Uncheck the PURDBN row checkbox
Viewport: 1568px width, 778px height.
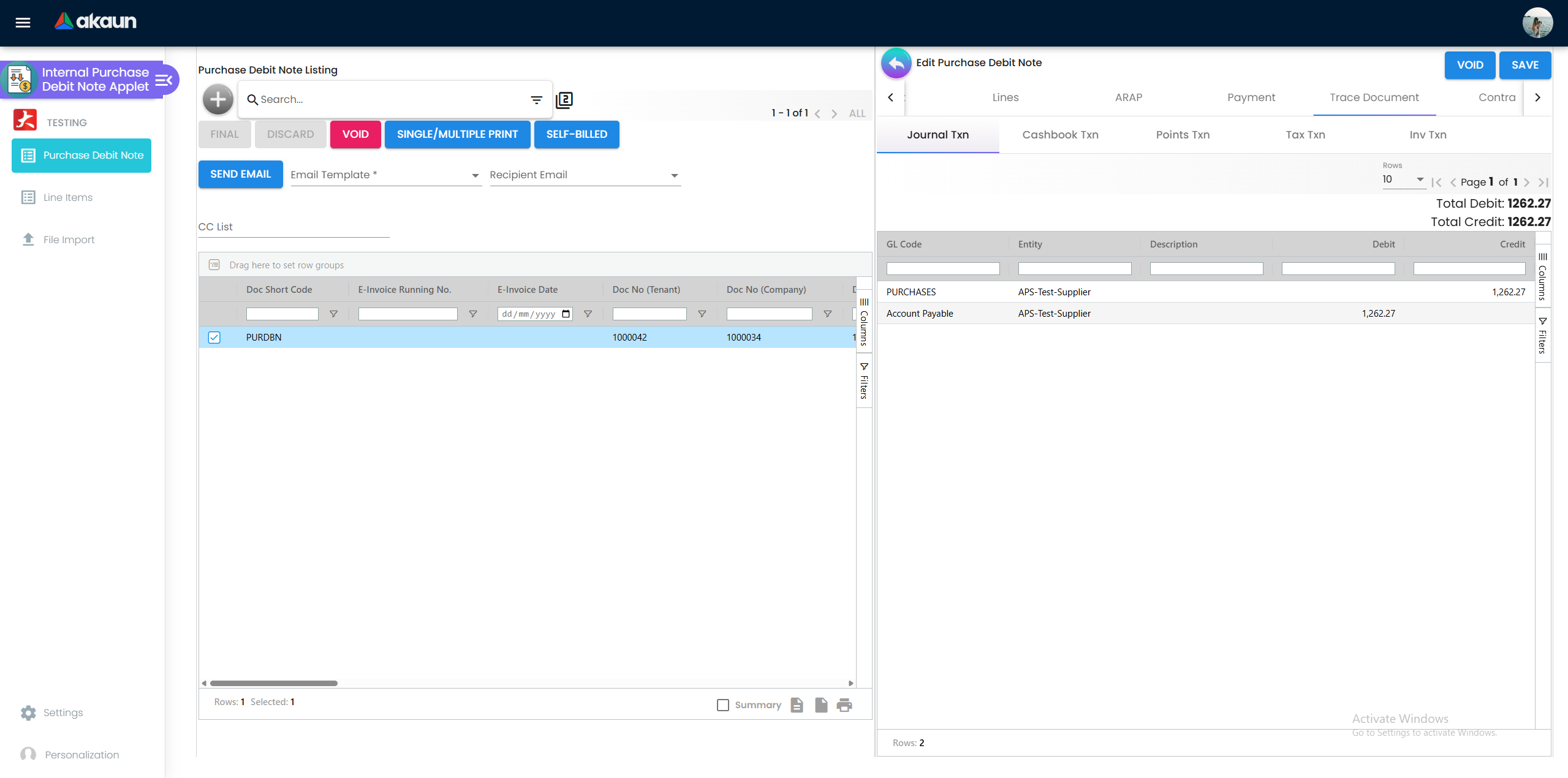[x=214, y=338]
